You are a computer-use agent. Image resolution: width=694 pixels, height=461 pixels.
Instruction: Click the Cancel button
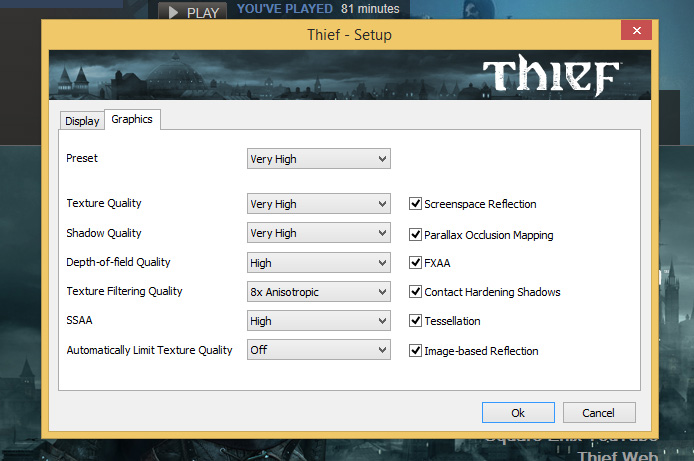tap(599, 413)
